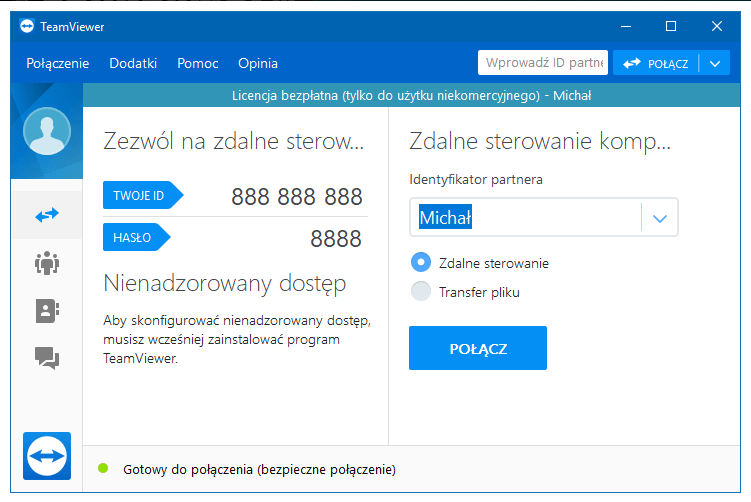Open the Połączenie menu

[57, 63]
